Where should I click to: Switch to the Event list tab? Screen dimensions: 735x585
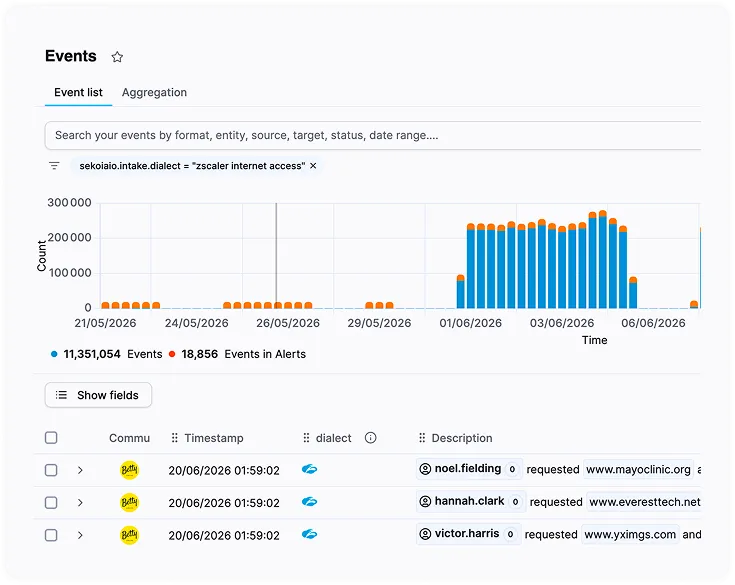[78, 92]
